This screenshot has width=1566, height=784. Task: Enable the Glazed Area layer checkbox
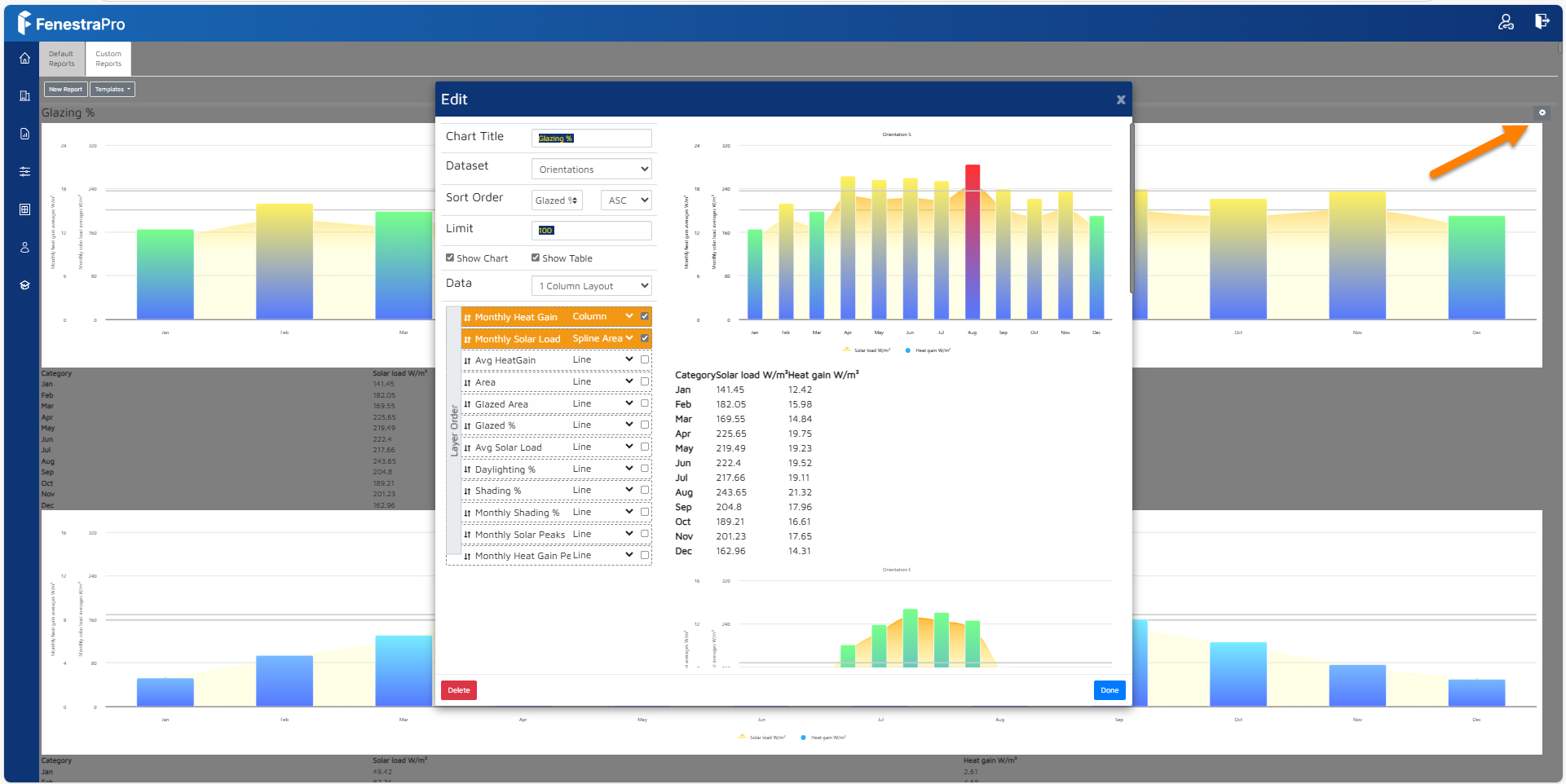pyautogui.click(x=645, y=403)
